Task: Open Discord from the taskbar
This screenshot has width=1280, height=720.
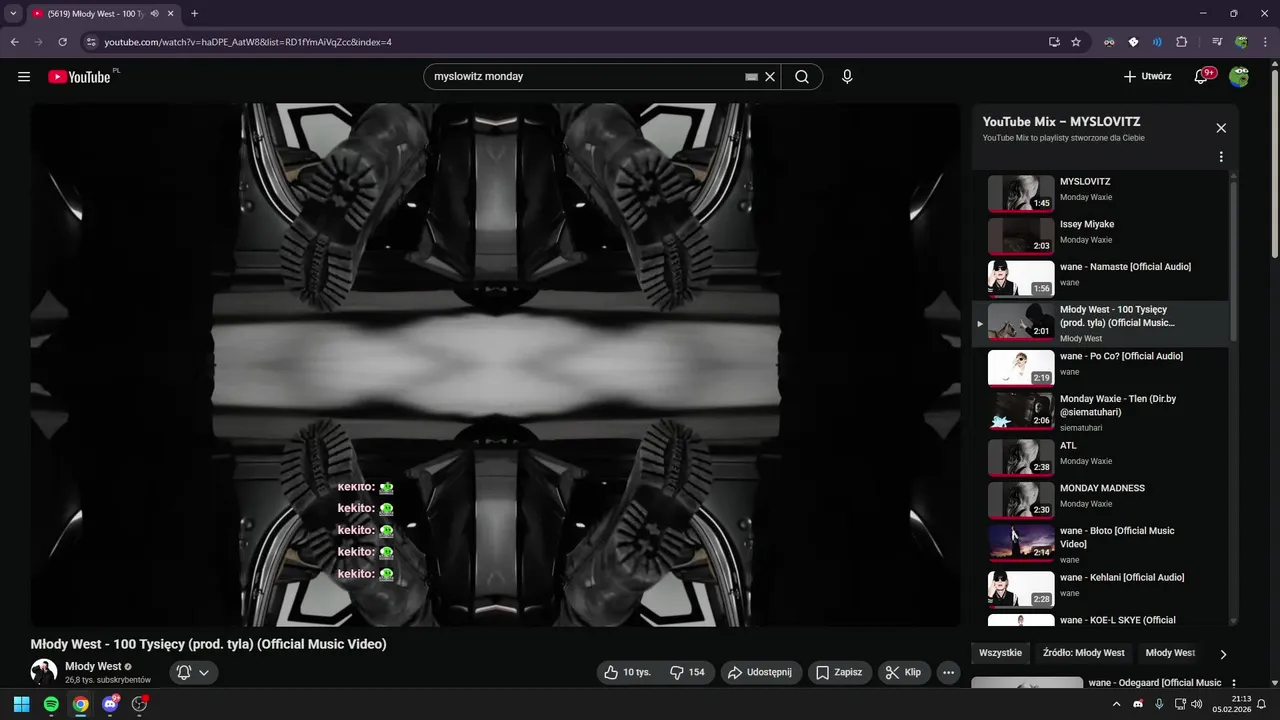Action: 110,704
